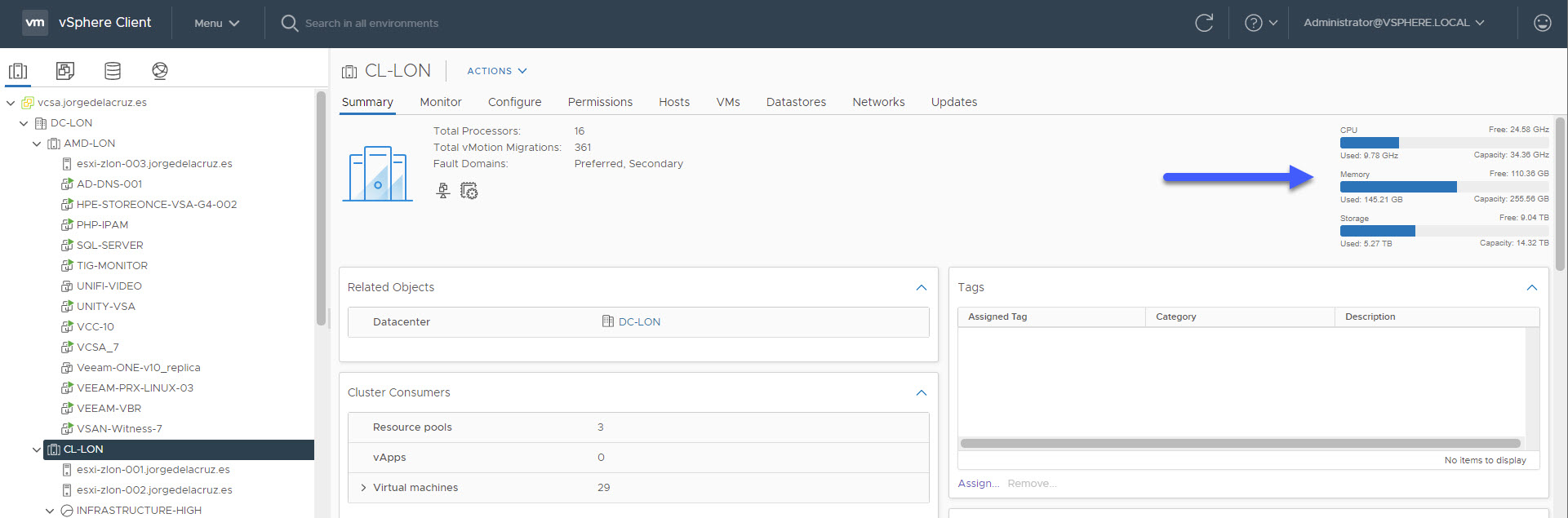1568x518 pixels.
Task: Open the Administrator@VSPHERE.LOCAL user menu
Action: coord(1394,23)
